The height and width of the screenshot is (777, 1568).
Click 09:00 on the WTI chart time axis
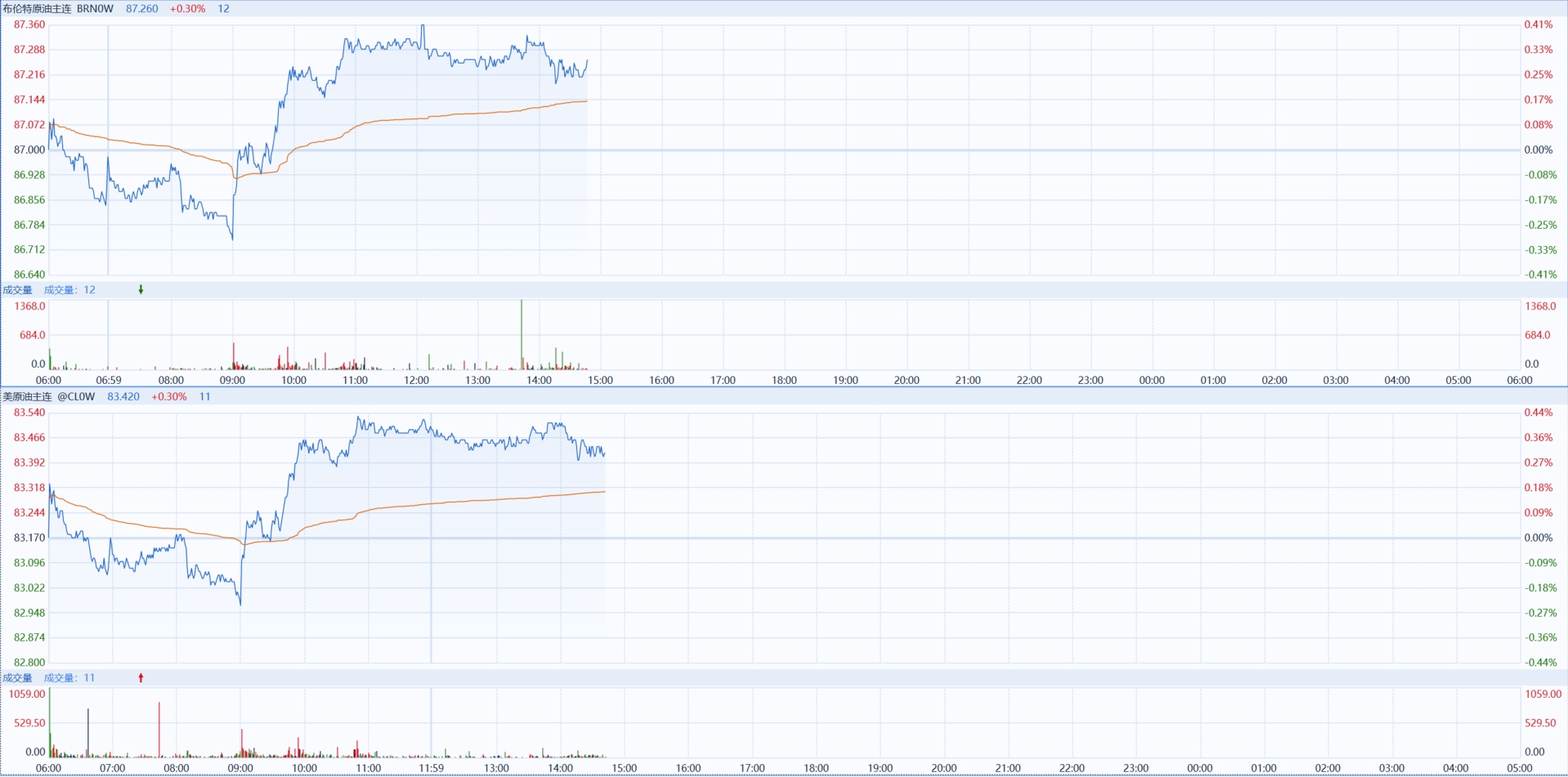tap(240, 769)
